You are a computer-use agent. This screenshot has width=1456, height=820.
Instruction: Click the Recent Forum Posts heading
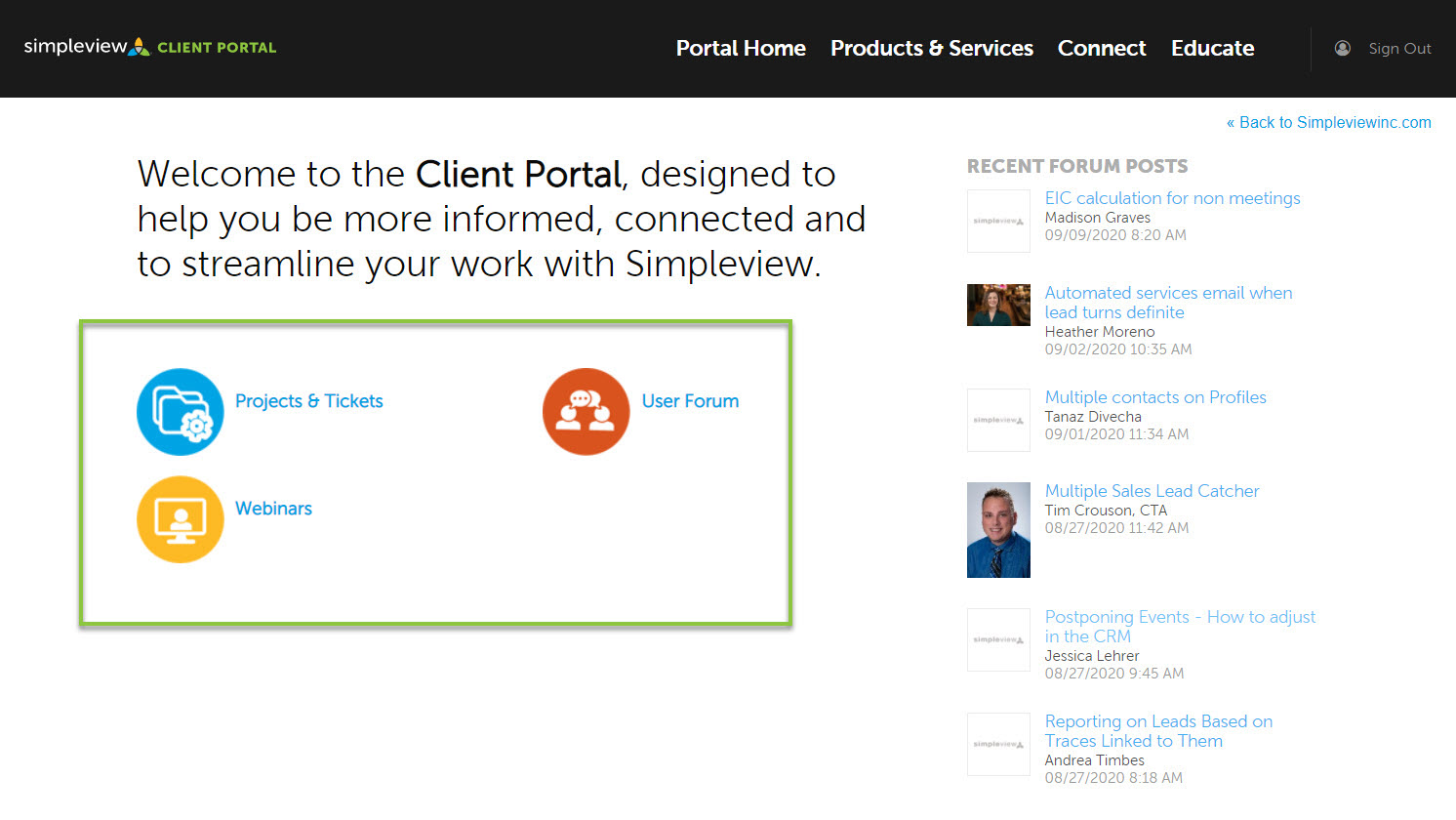click(x=1077, y=166)
